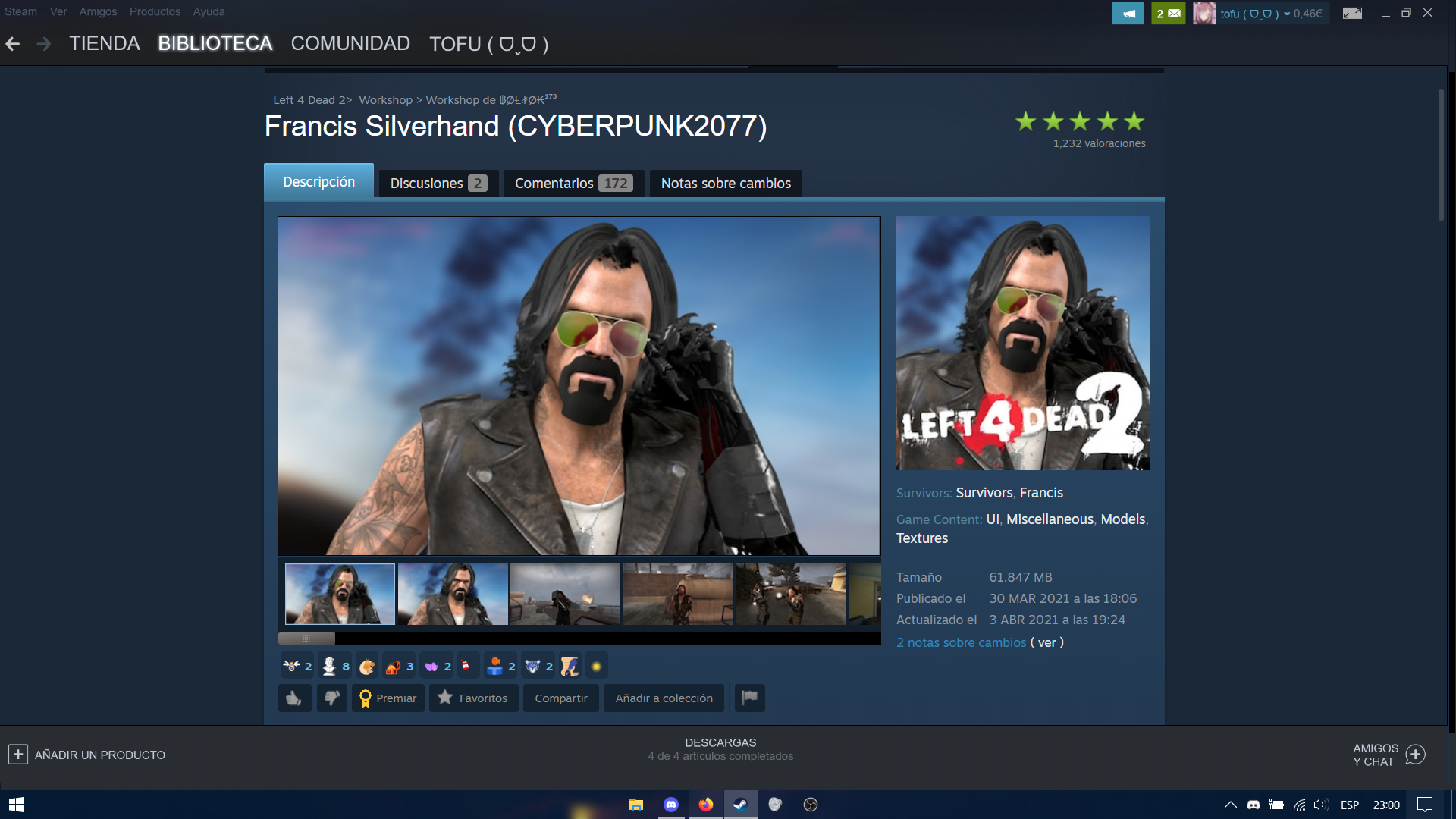Open the 2 notas sobre cambios link
This screenshot has height=819, width=1456.
tap(961, 642)
